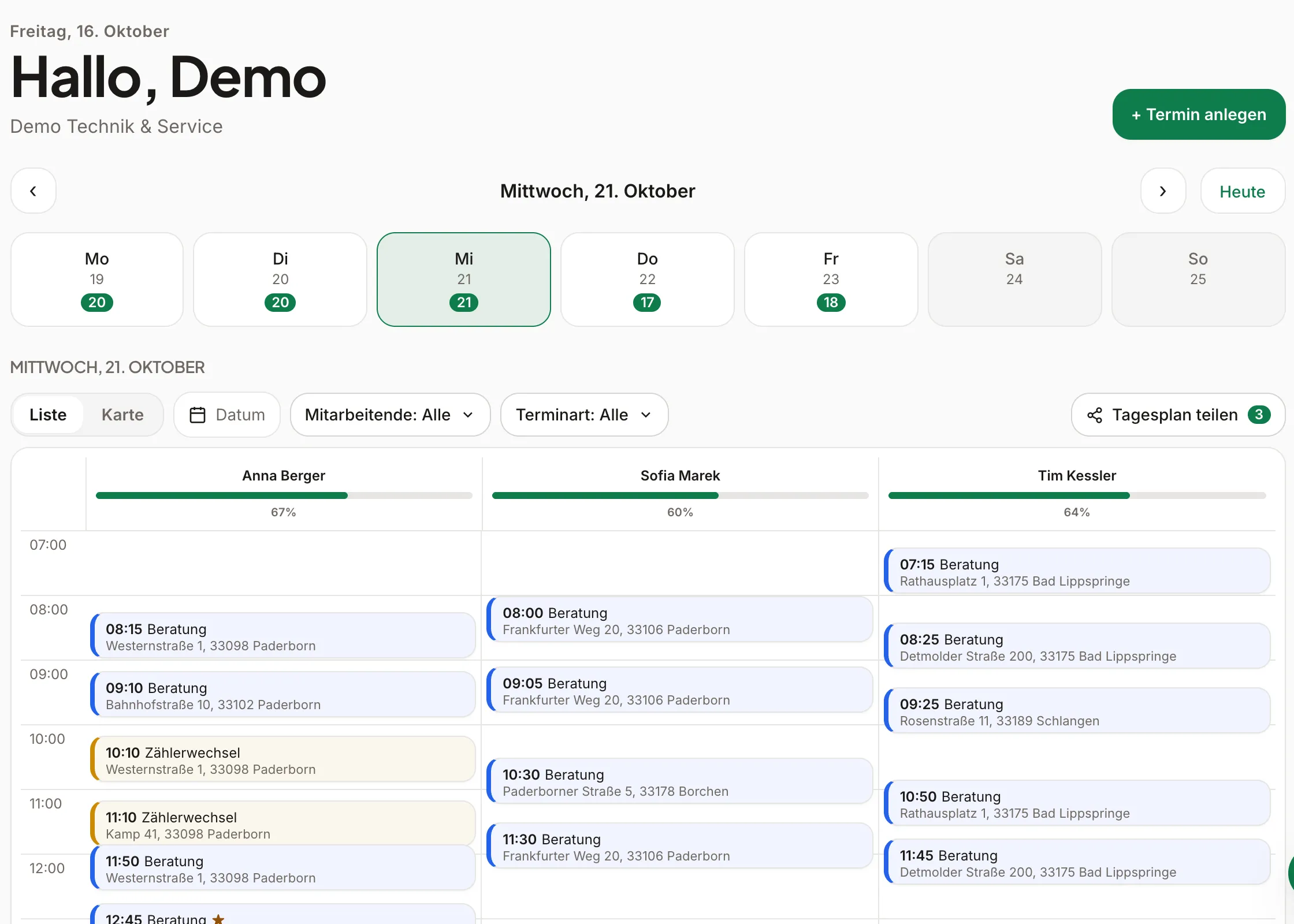Open 09:25 Beratung in Schlangen
Screen dimensions: 1294x924
pos(1077,711)
